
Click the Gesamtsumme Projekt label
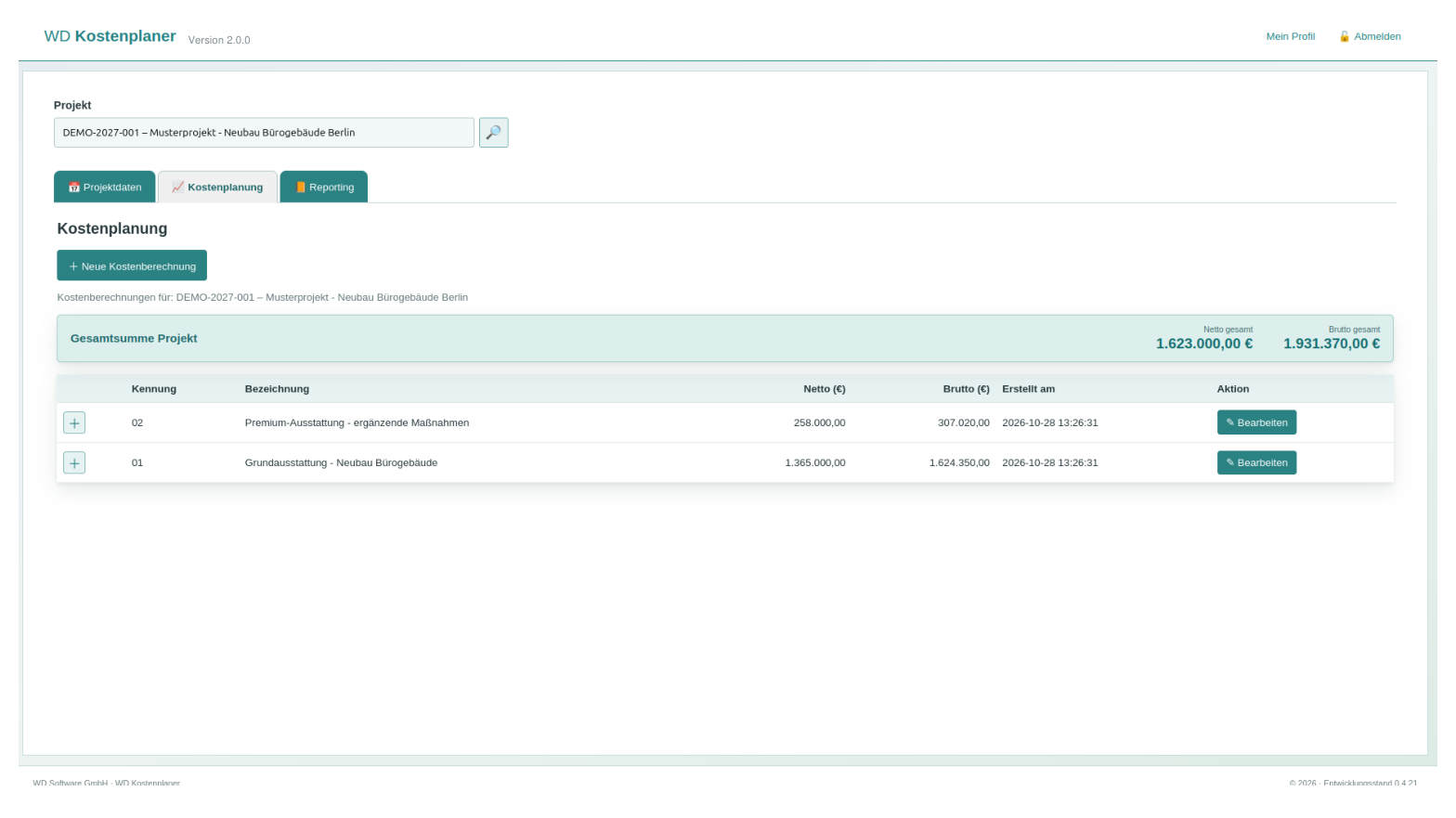pos(134,338)
